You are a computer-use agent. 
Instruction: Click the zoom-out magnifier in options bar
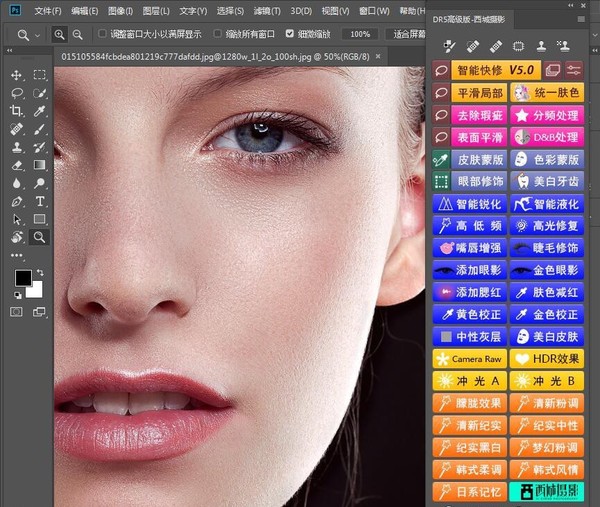point(79,34)
